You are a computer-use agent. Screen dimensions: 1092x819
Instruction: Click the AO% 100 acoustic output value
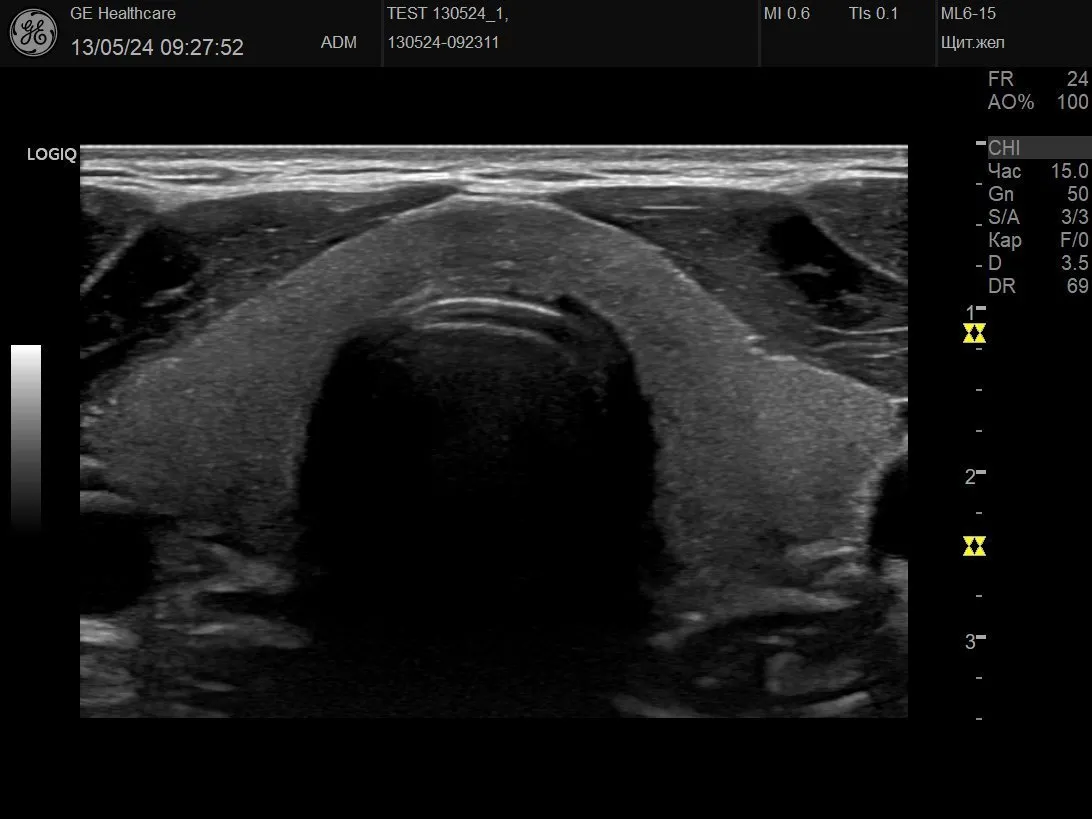click(x=1037, y=102)
